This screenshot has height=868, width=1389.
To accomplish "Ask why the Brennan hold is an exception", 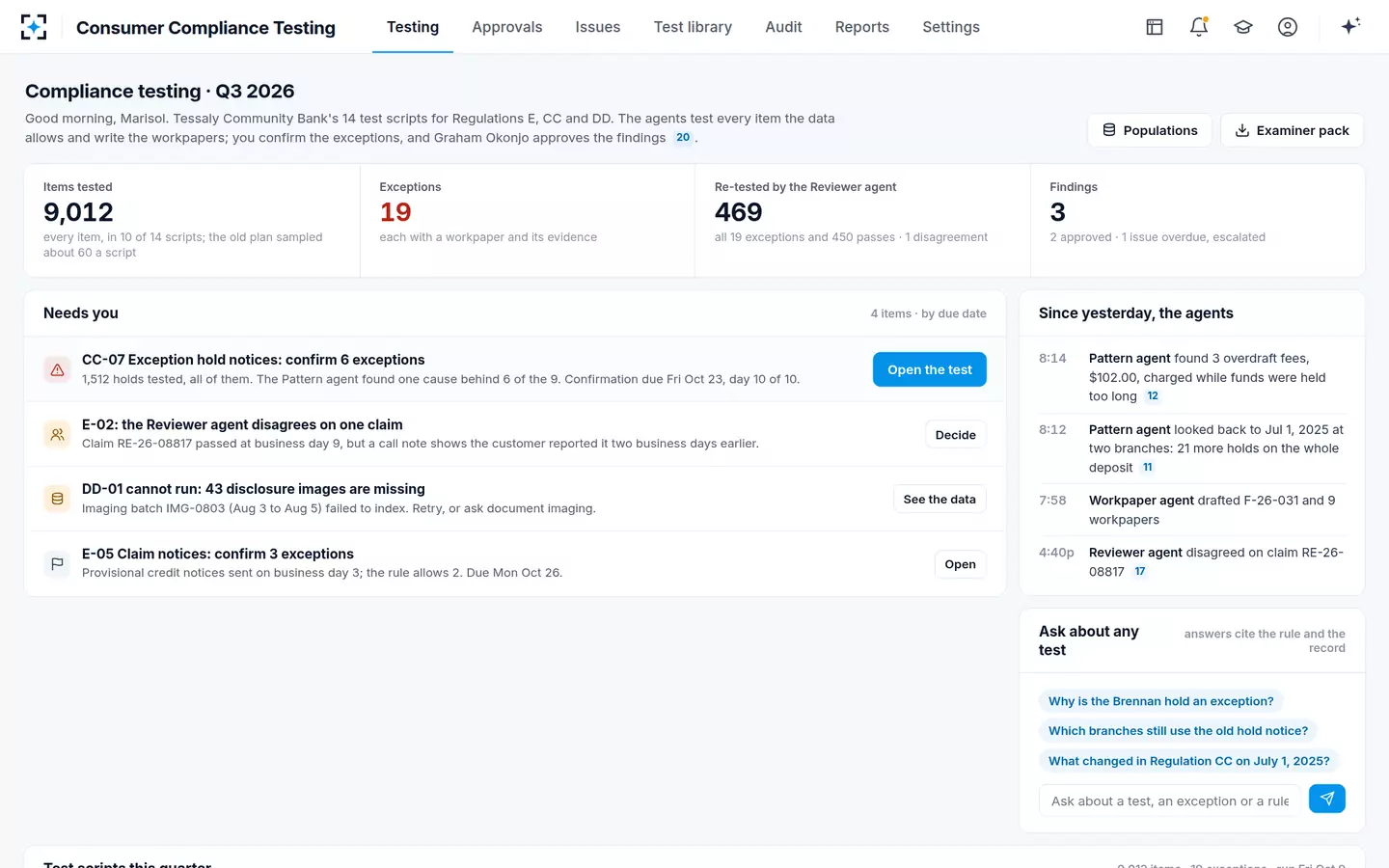I will 1161,701.
